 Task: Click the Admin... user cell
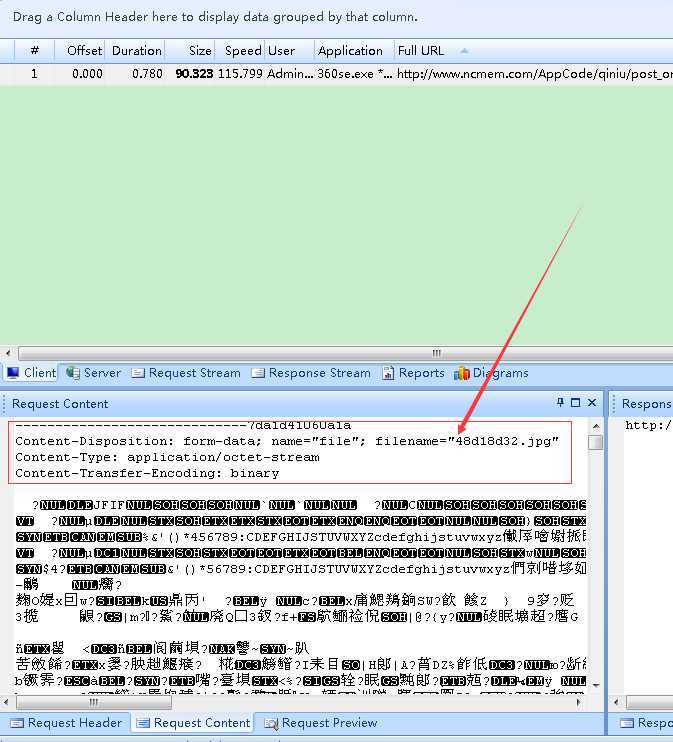290,74
